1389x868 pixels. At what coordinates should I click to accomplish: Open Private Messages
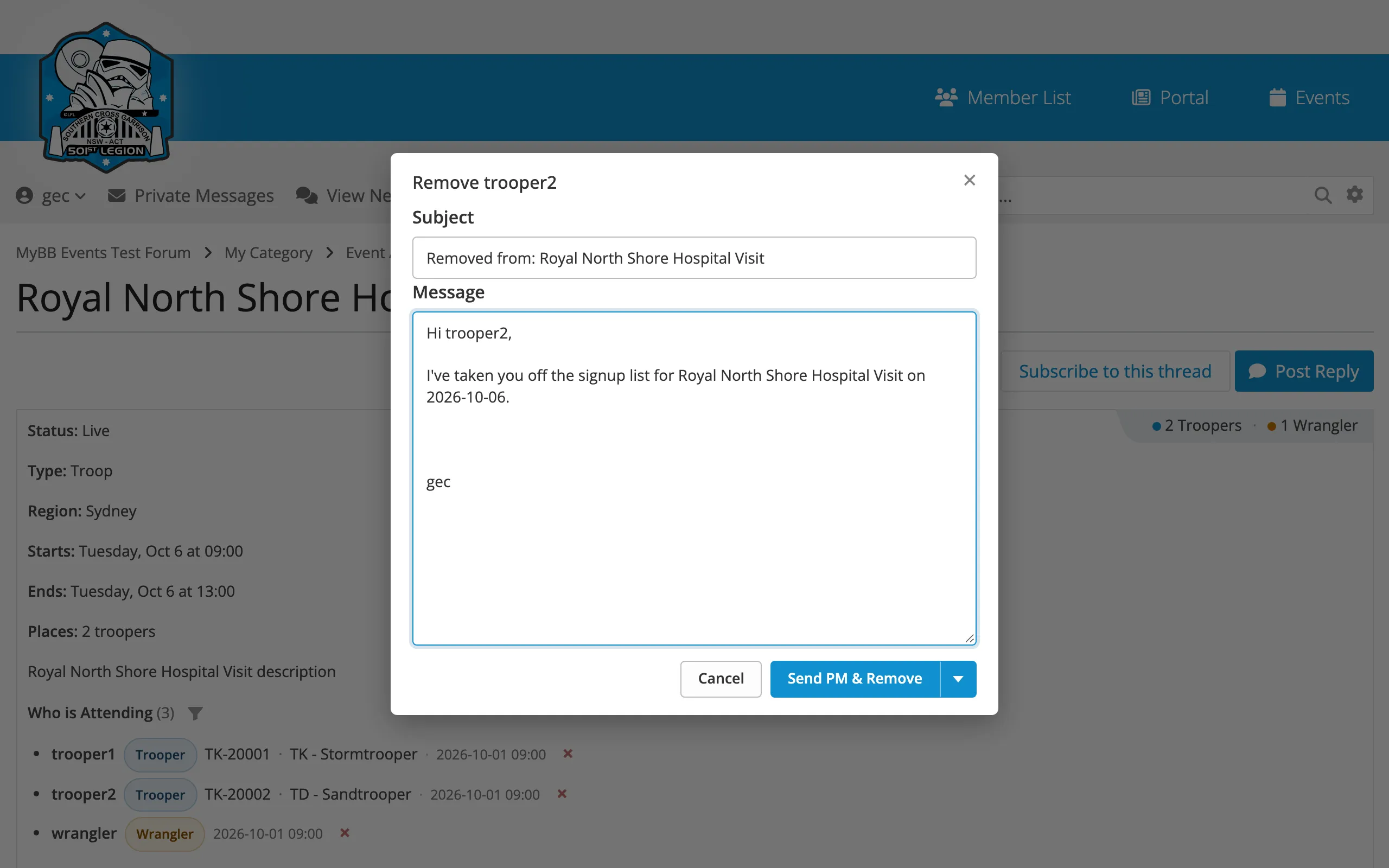tap(190, 196)
